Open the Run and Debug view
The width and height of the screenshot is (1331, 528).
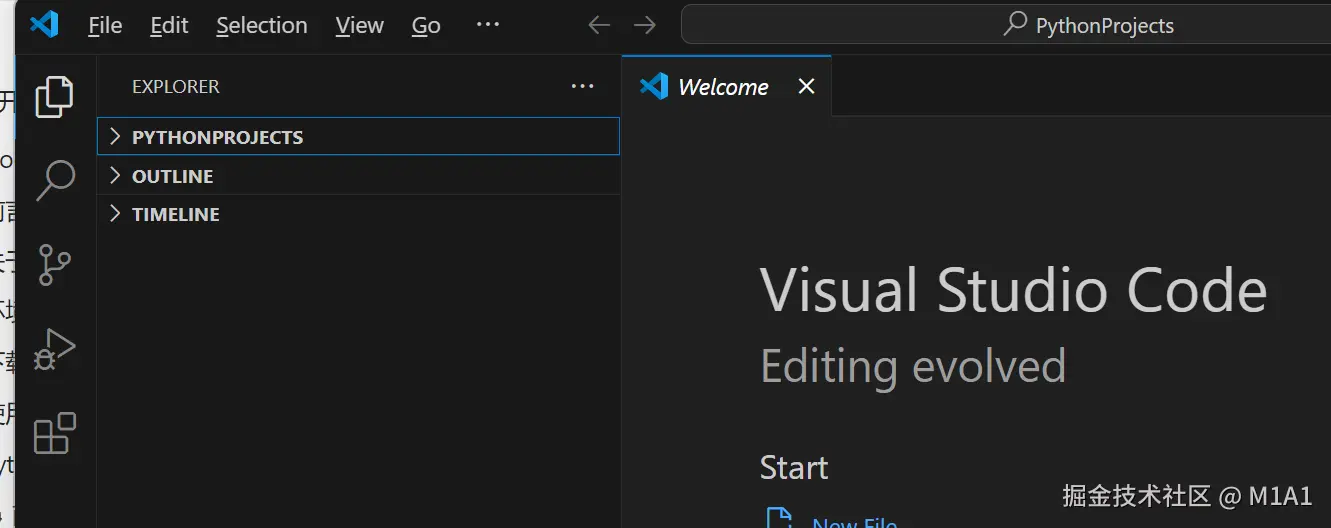click(x=55, y=349)
